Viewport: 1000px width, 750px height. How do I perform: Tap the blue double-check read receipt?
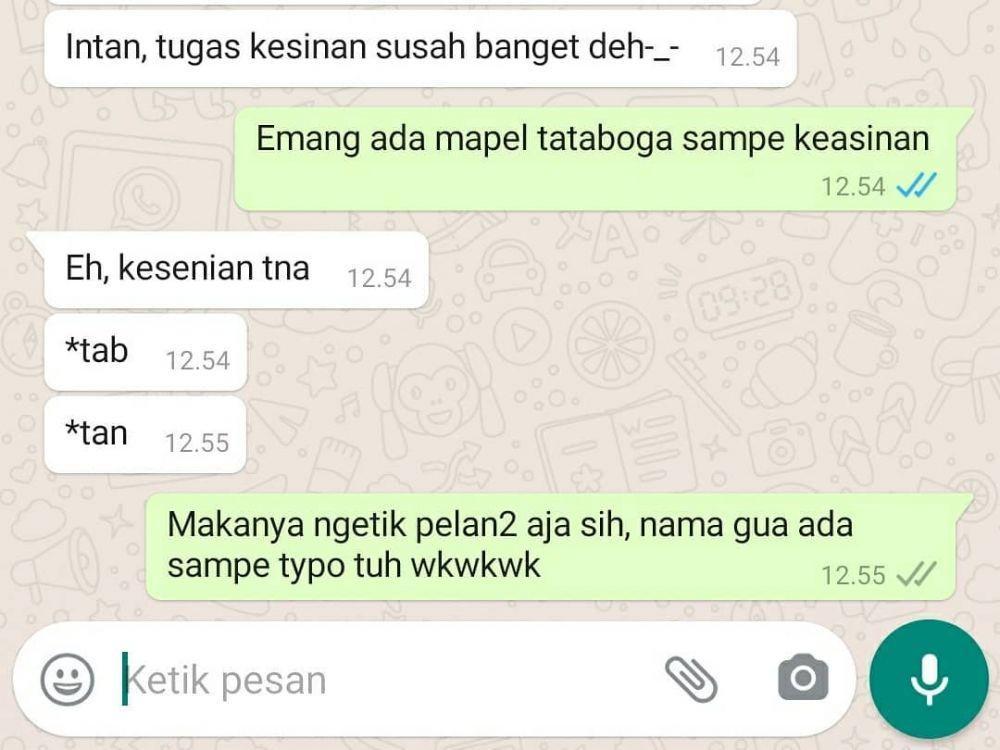pyautogui.click(x=916, y=186)
